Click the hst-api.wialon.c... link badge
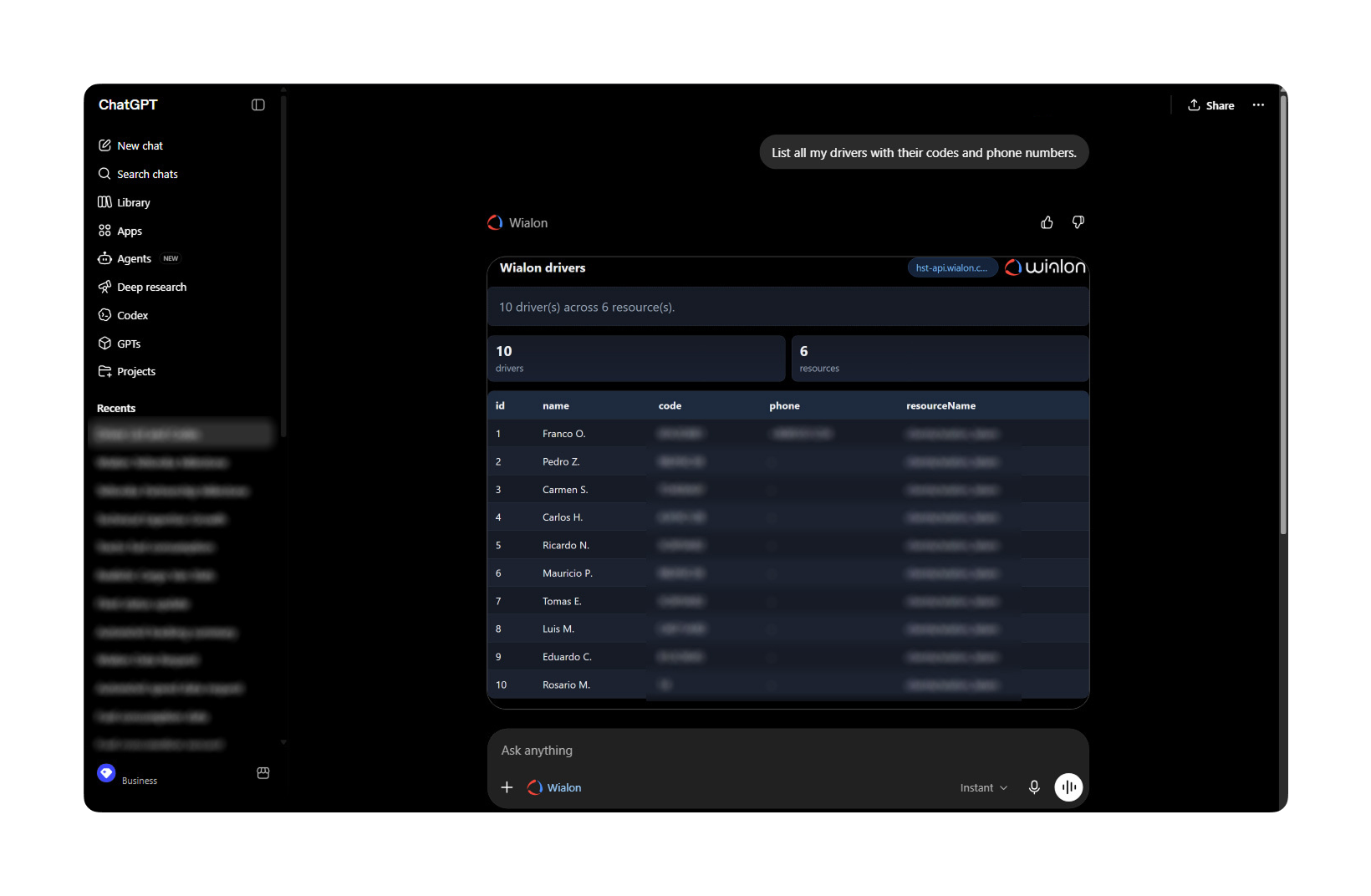The height and width of the screenshot is (896, 1371). (952, 267)
